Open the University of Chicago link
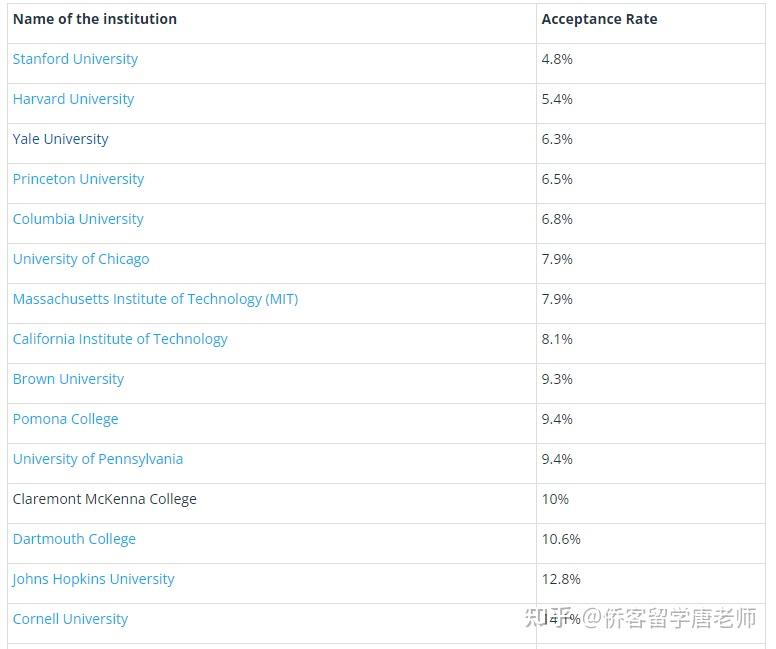The height and width of the screenshot is (649, 776). pos(81,259)
